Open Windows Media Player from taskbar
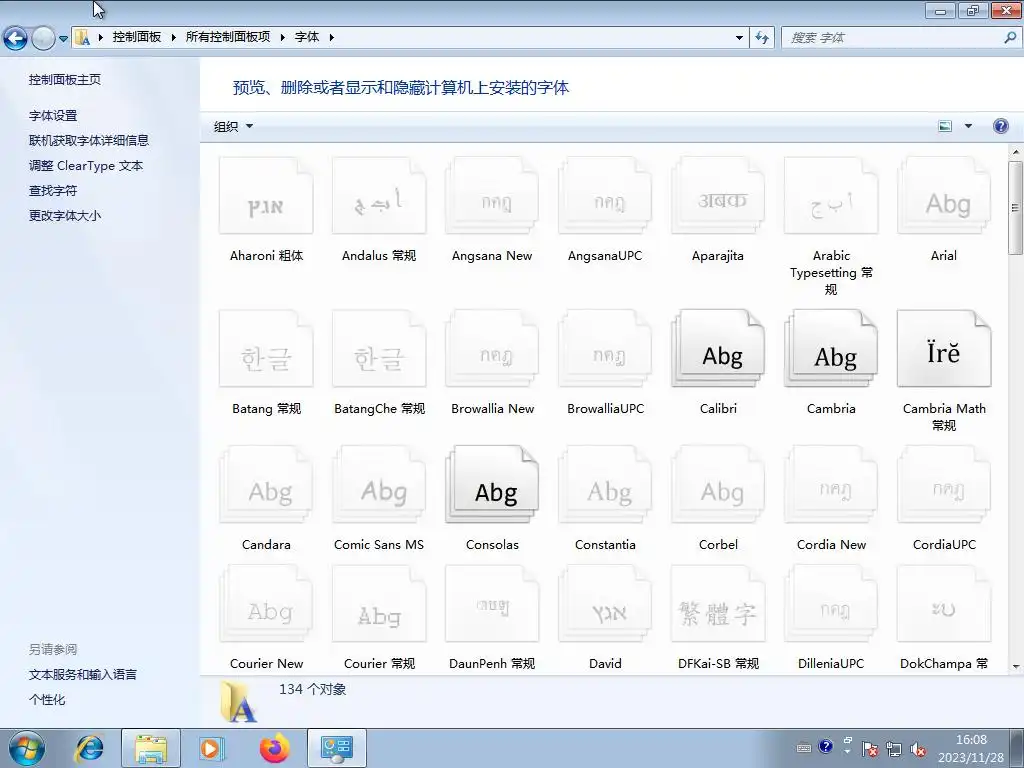 (211, 748)
